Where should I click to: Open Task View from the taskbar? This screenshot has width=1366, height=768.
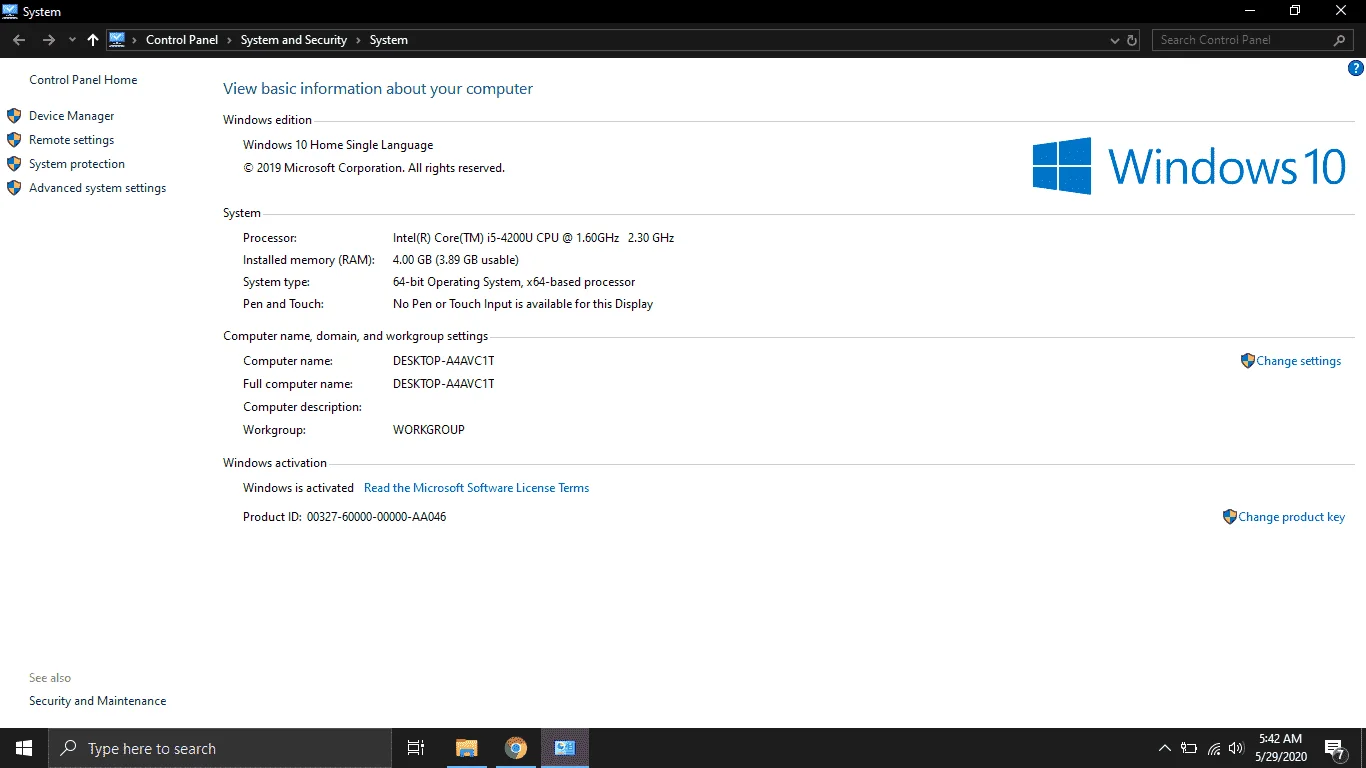point(416,748)
